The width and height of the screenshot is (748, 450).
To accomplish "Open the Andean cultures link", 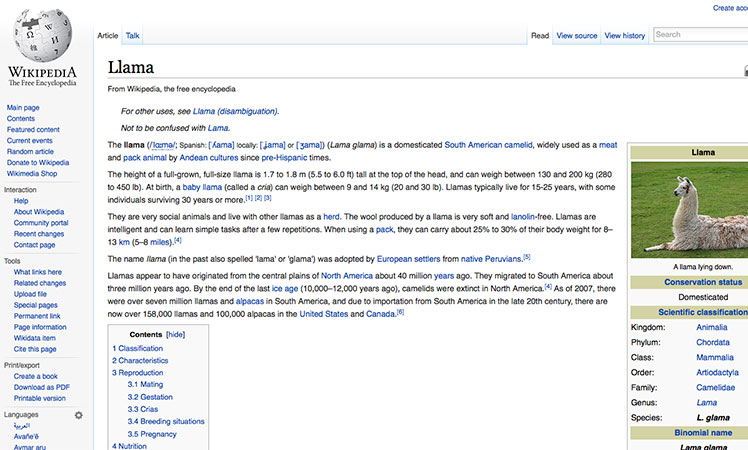I will (x=208, y=157).
